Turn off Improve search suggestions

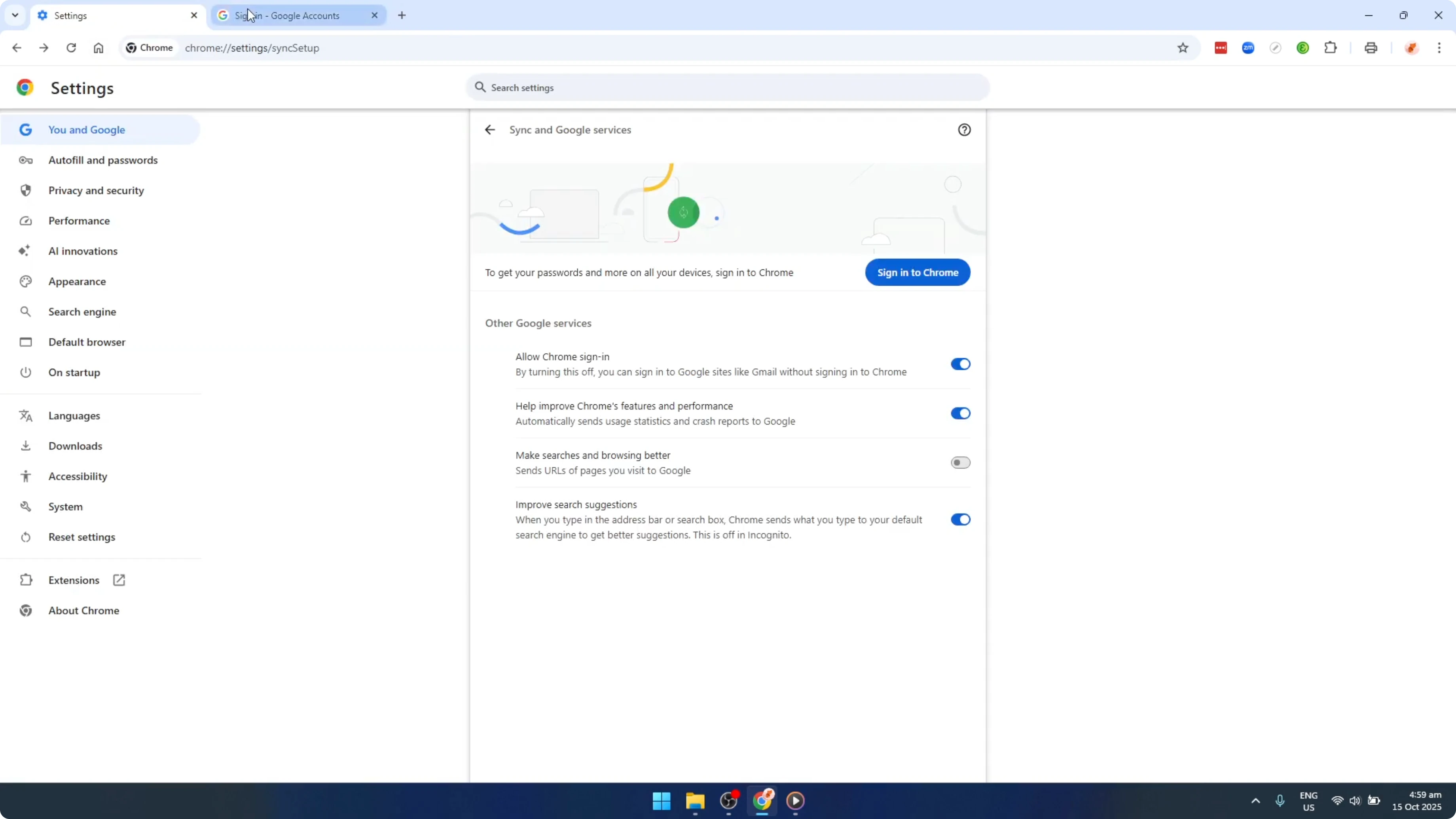(960, 519)
